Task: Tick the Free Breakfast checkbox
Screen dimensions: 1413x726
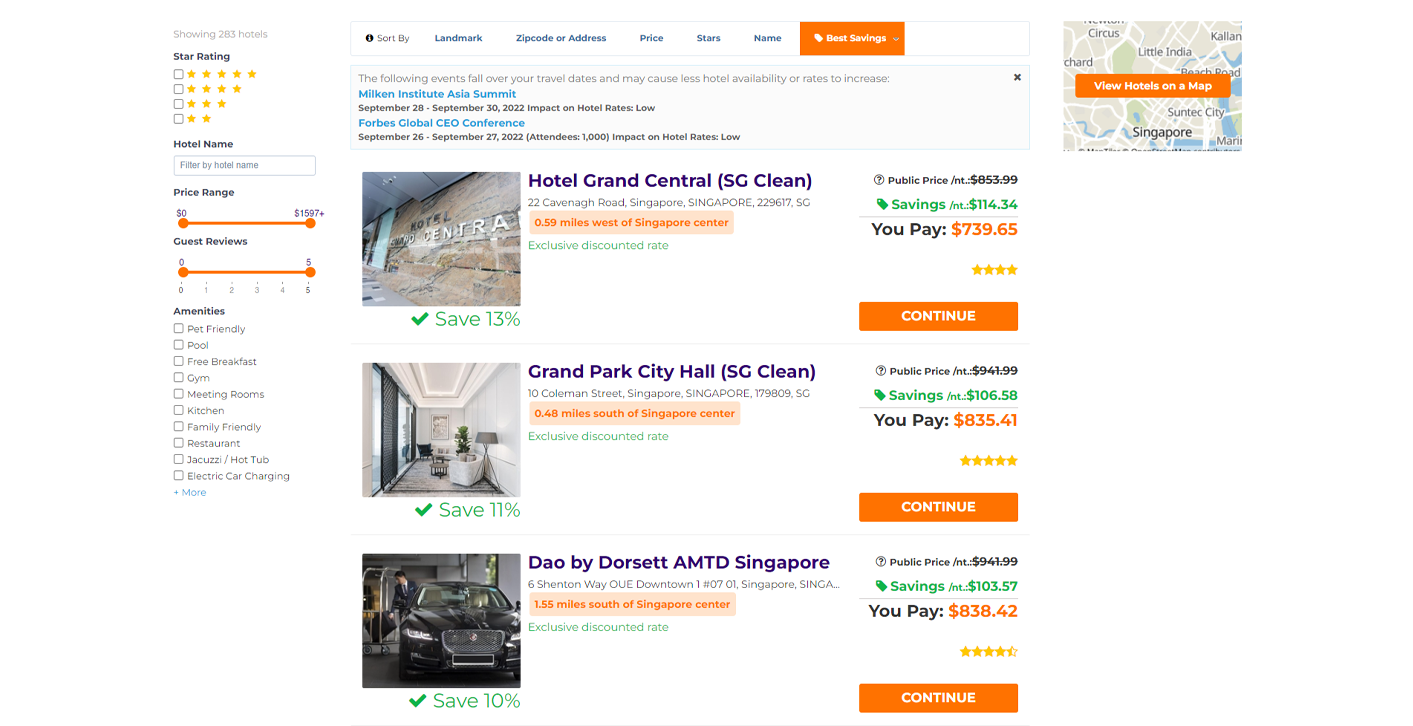Action: (178, 361)
